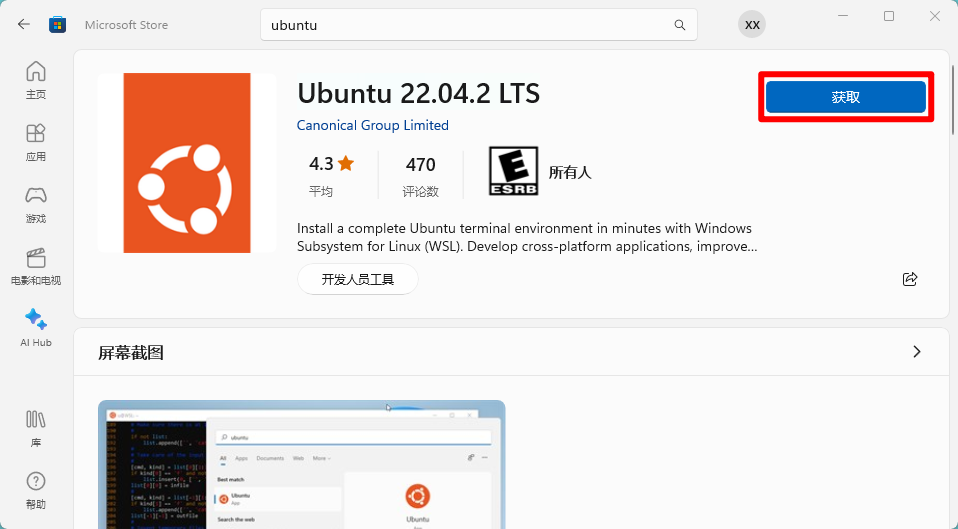Select the 开发人员工具 category tag
Viewport: 958px width, 529px height.
(x=357, y=279)
